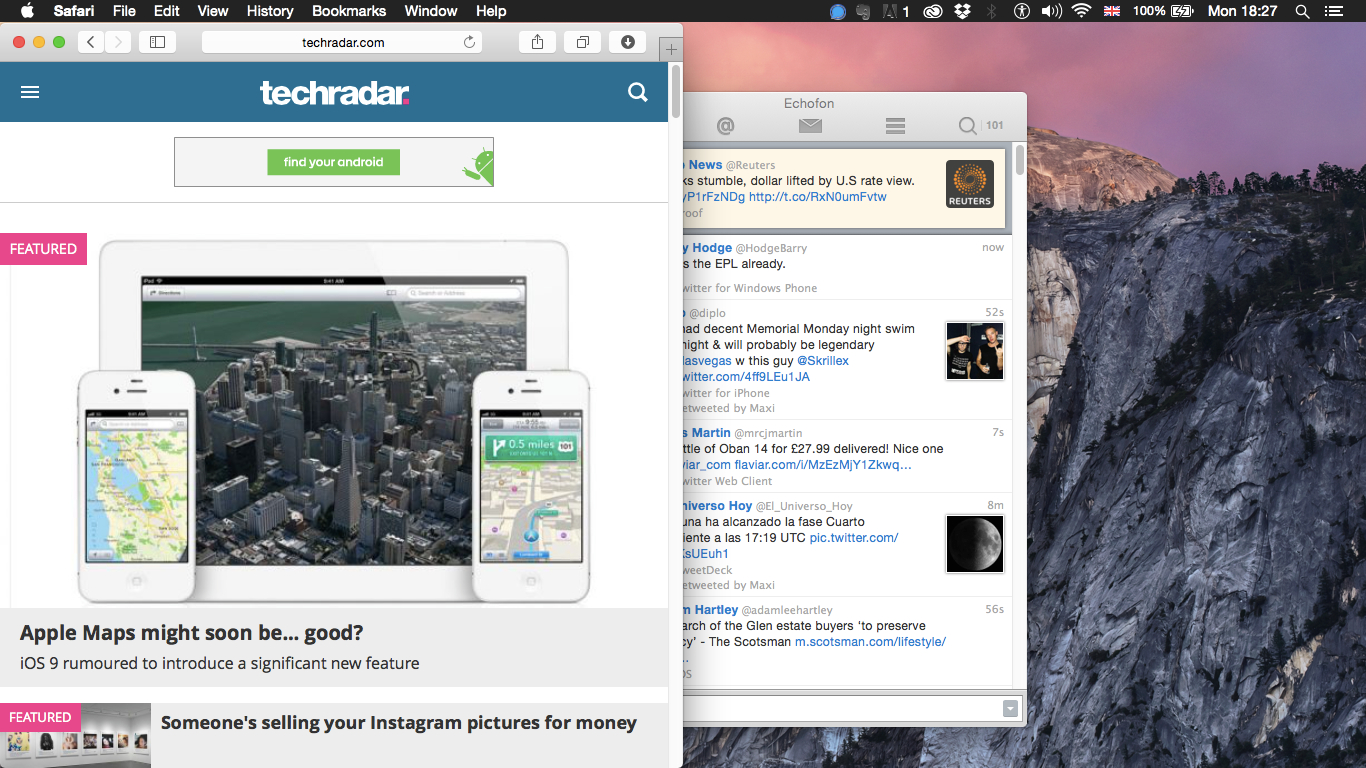Screen dimensions: 1366x768
Task: Click Safari's forward arrow button
Action: click(118, 42)
